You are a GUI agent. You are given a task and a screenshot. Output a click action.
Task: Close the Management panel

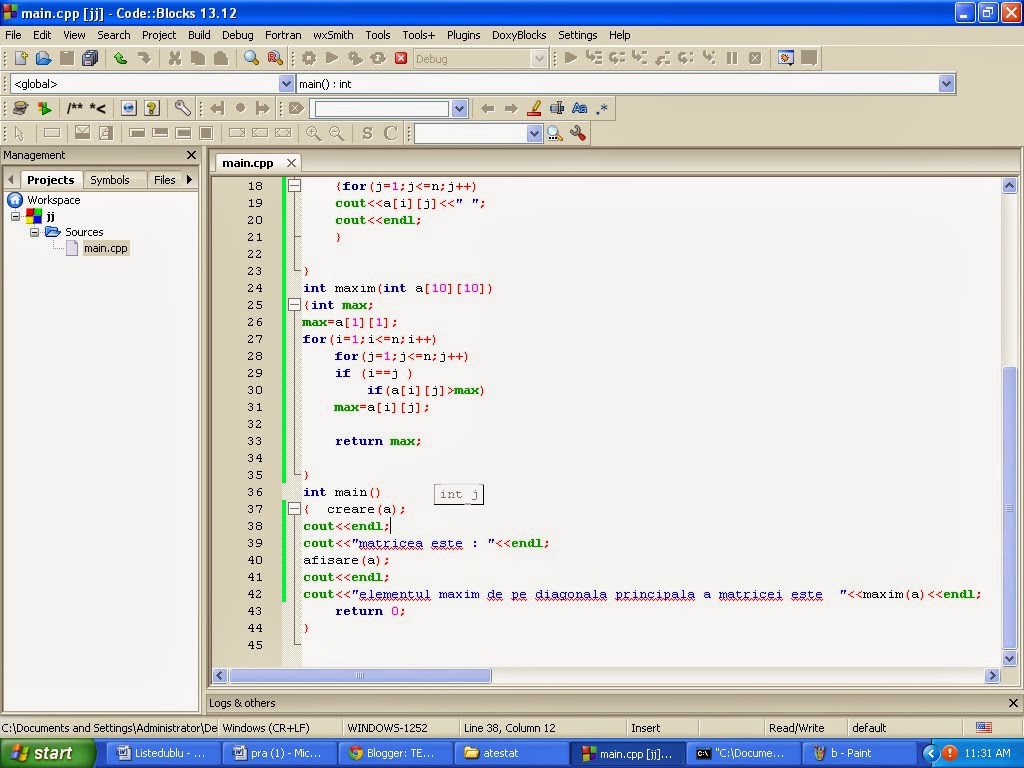(x=191, y=155)
